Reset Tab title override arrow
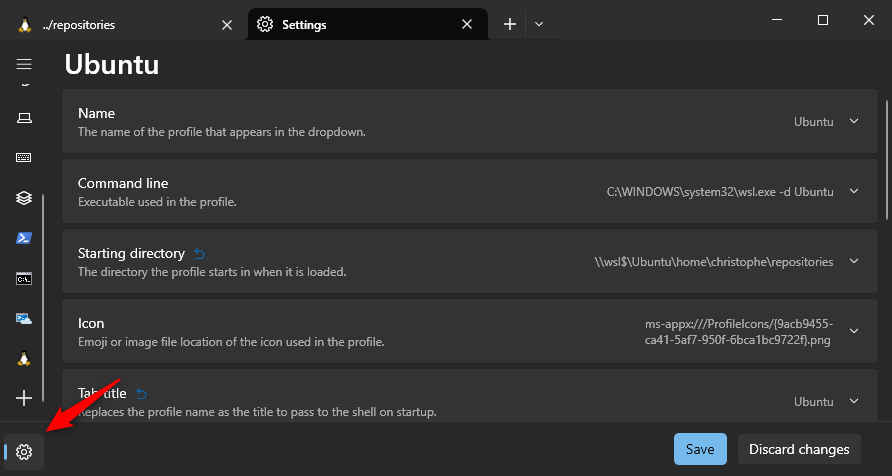 [142, 393]
